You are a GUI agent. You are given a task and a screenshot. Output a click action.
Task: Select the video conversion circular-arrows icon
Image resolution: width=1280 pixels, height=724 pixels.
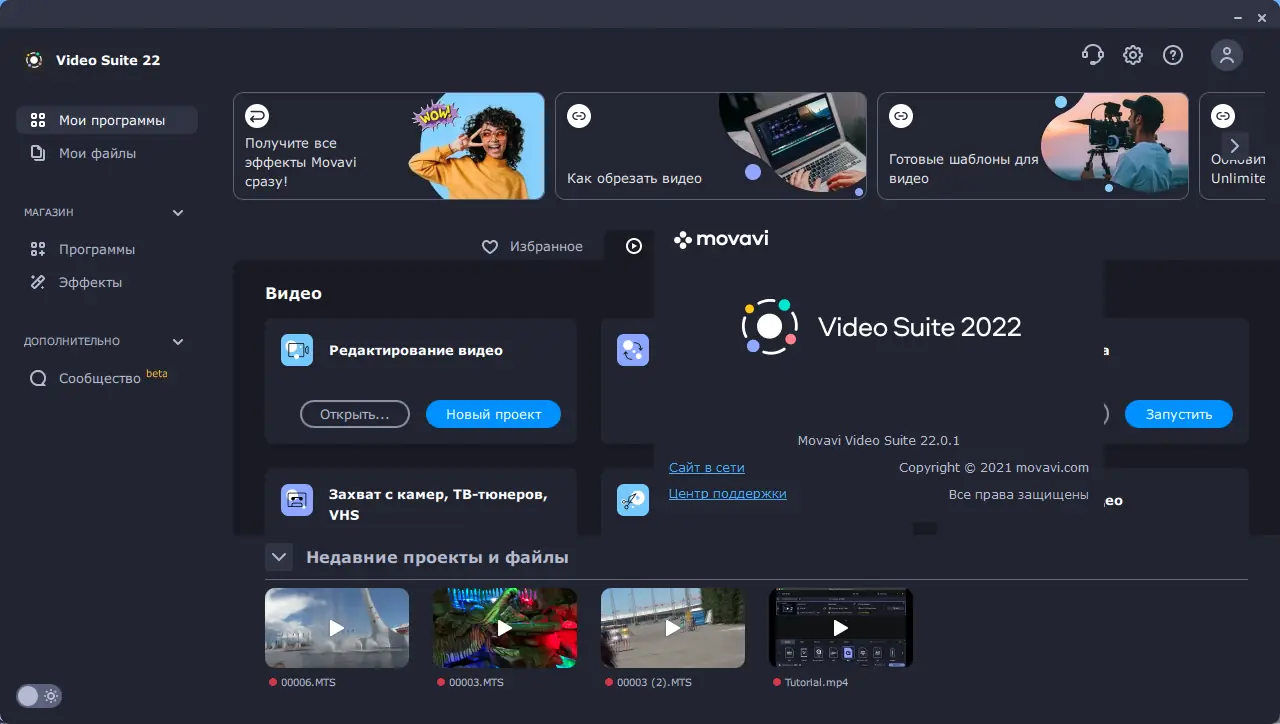point(632,350)
